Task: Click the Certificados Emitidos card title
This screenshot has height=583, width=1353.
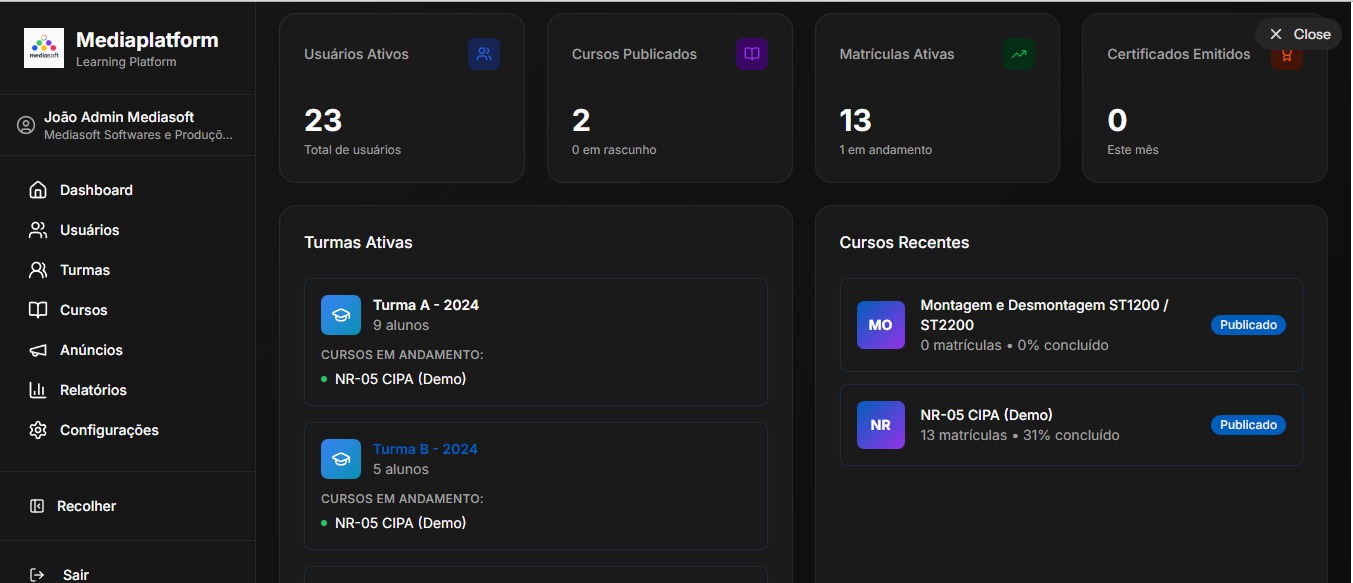Action: tap(1179, 54)
